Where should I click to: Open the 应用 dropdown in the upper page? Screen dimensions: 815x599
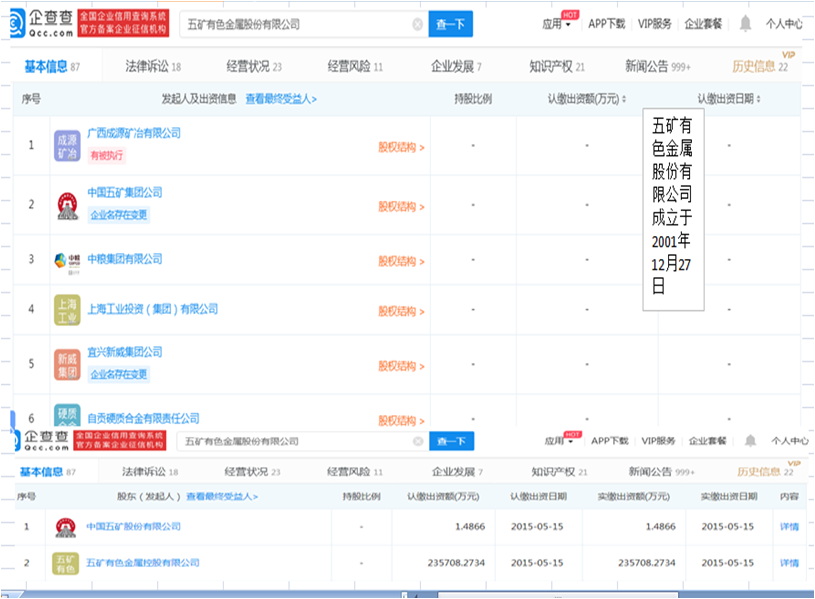coord(556,24)
